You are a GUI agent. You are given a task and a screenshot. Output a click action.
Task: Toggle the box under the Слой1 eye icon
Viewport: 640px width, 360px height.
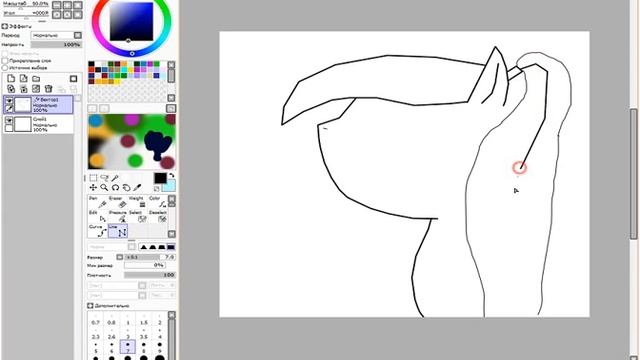coord(9,128)
